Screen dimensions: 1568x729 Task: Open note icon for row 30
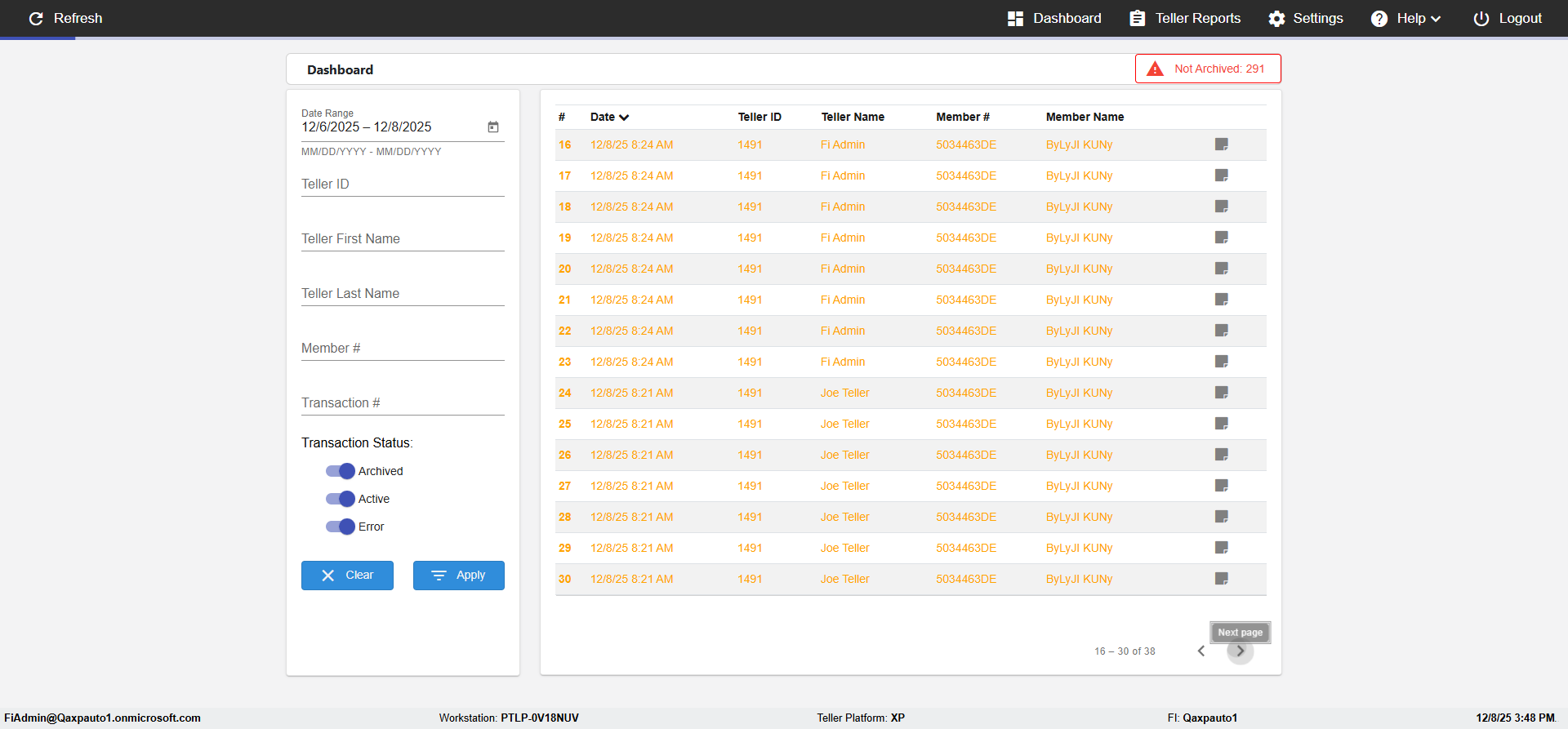(1222, 579)
